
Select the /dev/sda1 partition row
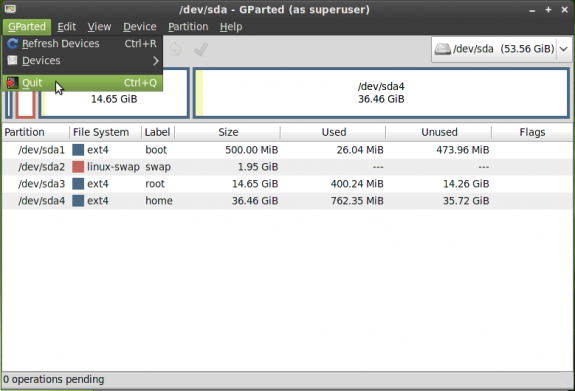pos(288,150)
